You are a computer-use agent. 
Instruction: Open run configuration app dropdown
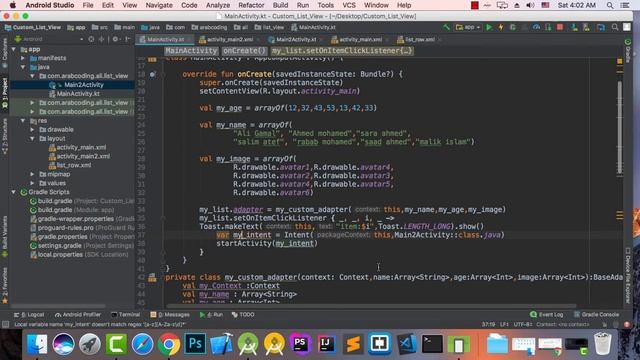click(468, 27)
